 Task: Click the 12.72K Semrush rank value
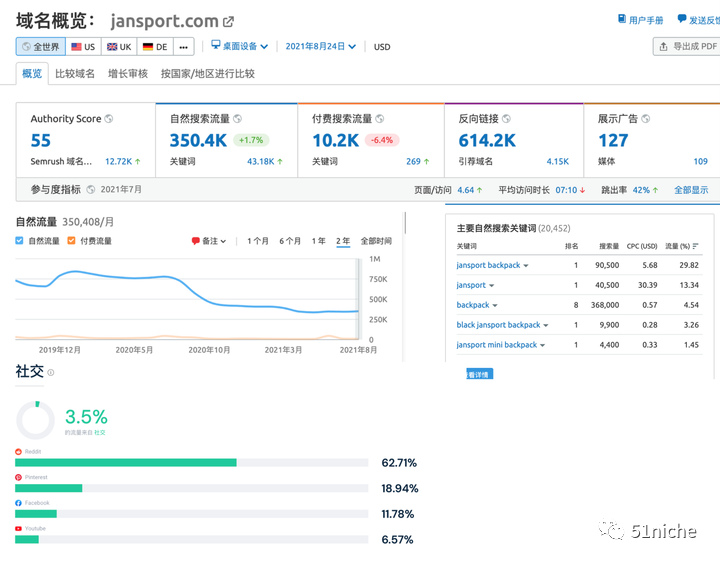pyautogui.click(x=118, y=162)
